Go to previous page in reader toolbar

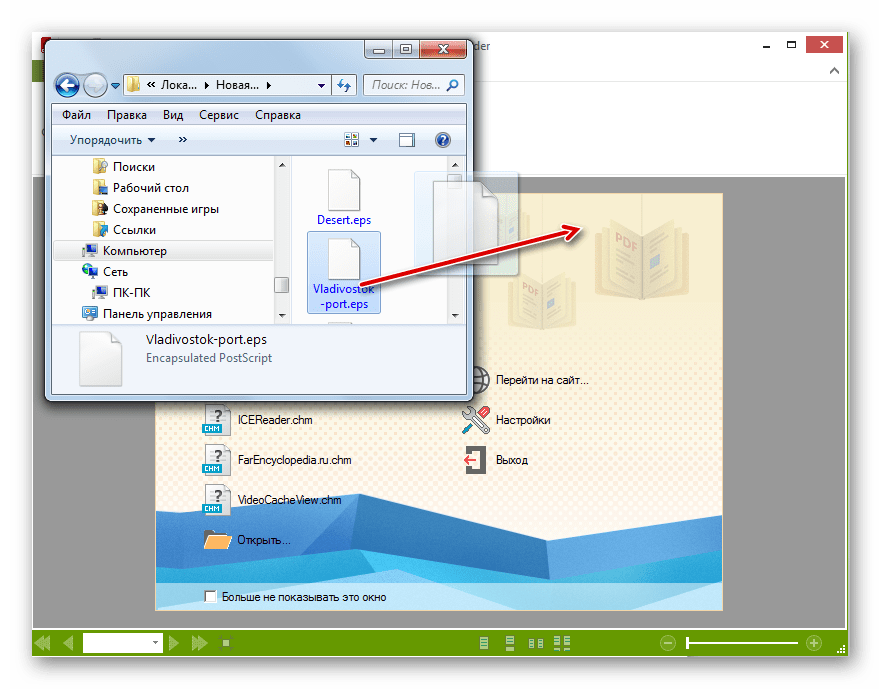[69, 642]
